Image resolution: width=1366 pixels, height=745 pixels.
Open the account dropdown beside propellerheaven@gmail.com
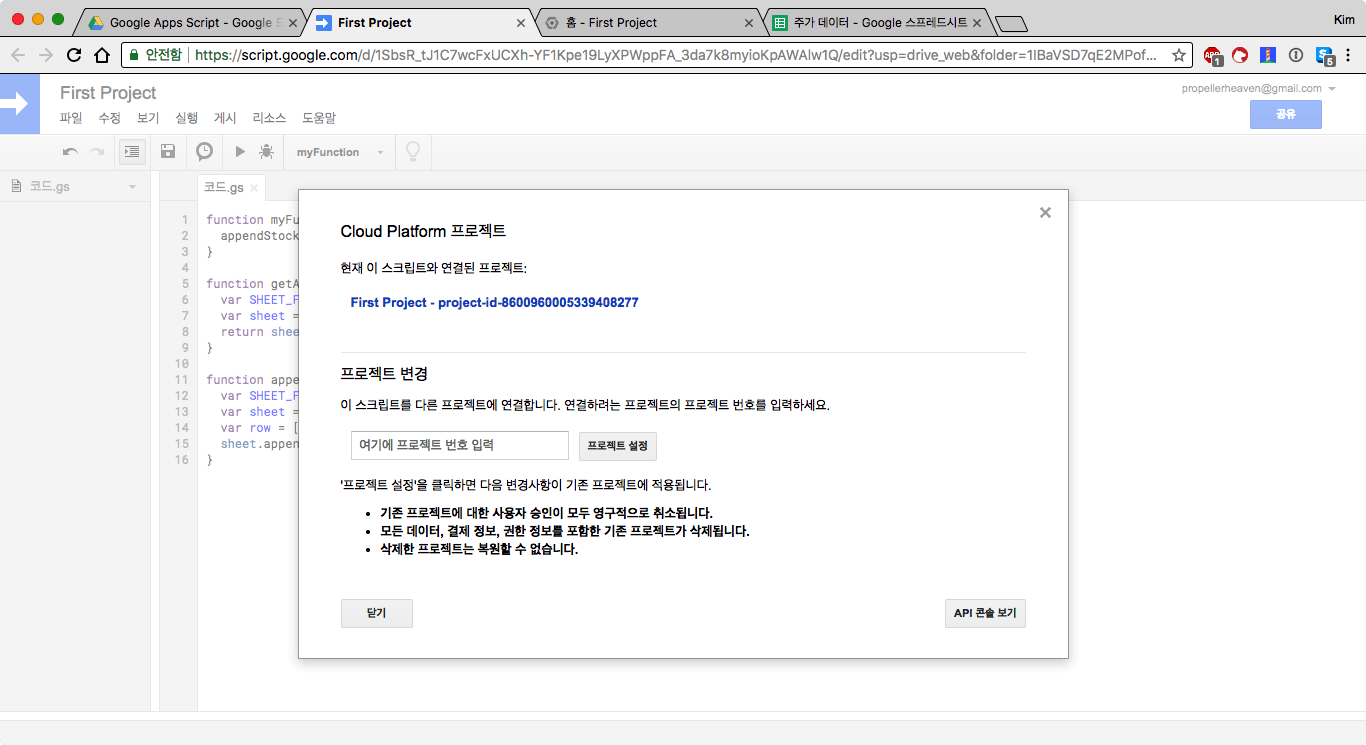[1330, 88]
